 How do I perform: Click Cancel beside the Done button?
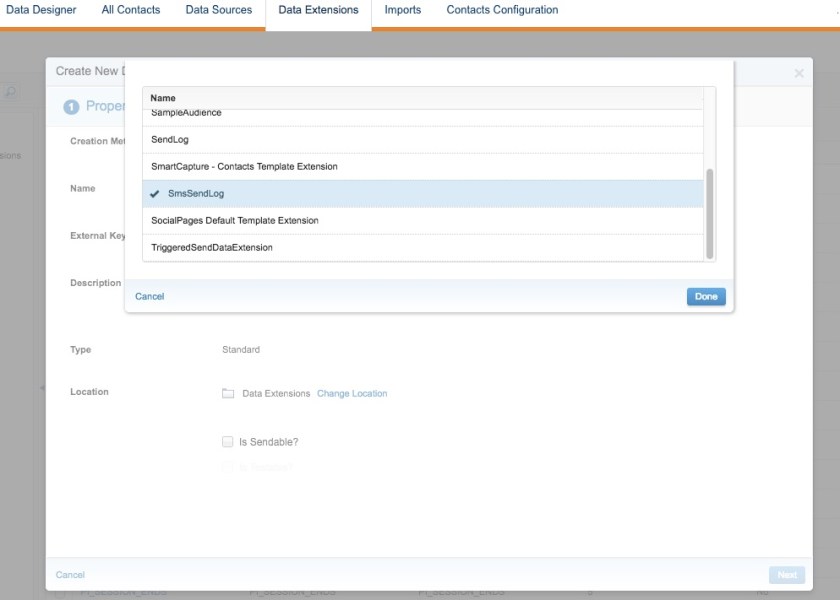coord(149,297)
